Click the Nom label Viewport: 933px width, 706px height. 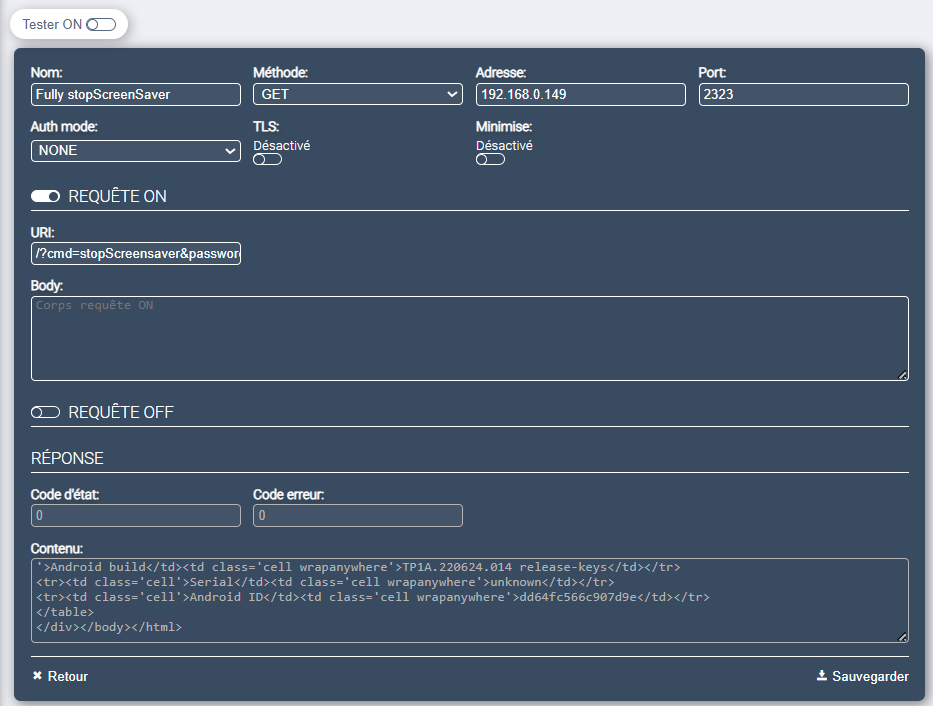tap(46, 73)
